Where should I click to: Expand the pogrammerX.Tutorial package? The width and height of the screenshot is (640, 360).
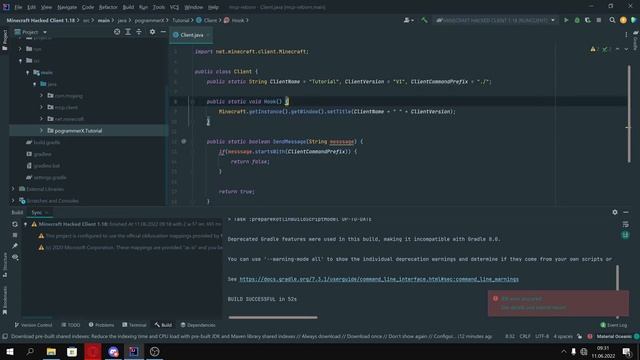pos(41,131)
